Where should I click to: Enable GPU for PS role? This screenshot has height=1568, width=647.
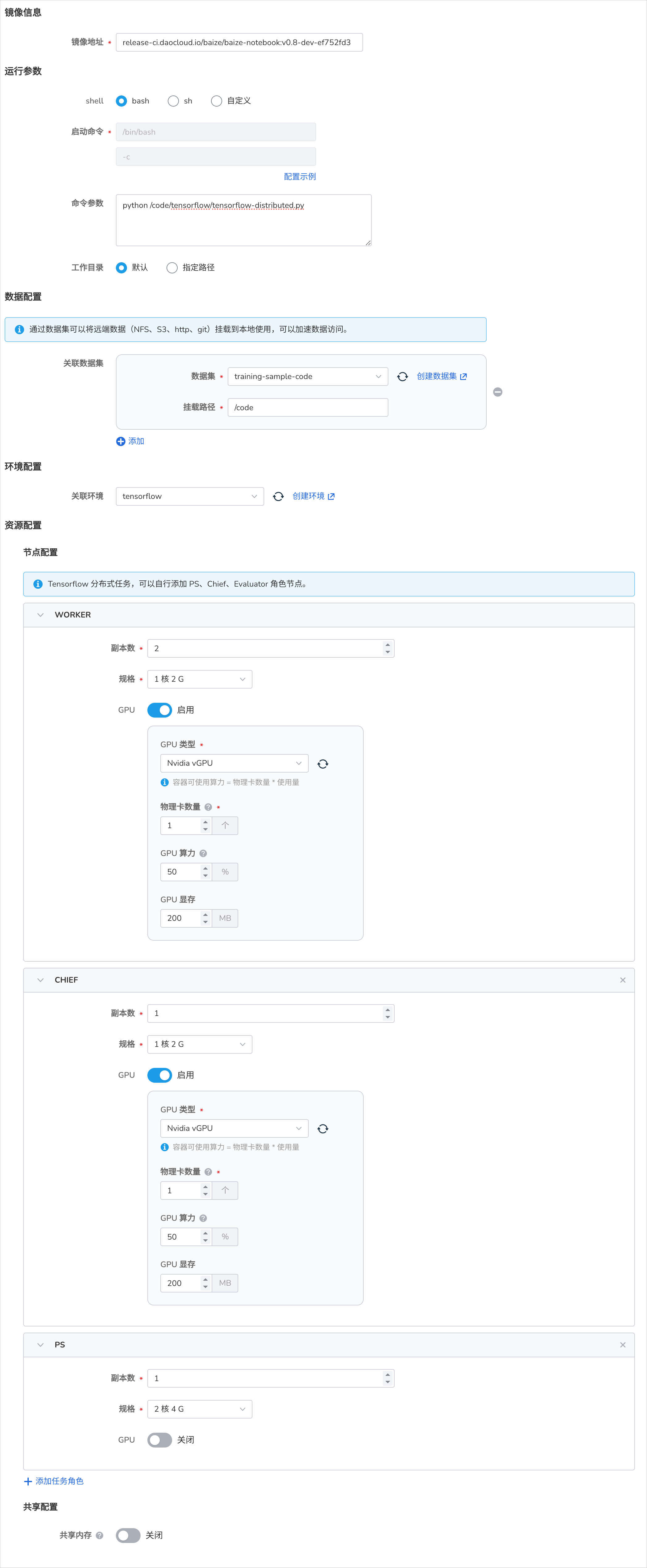pyautogui.click(x=160, y=1439)
